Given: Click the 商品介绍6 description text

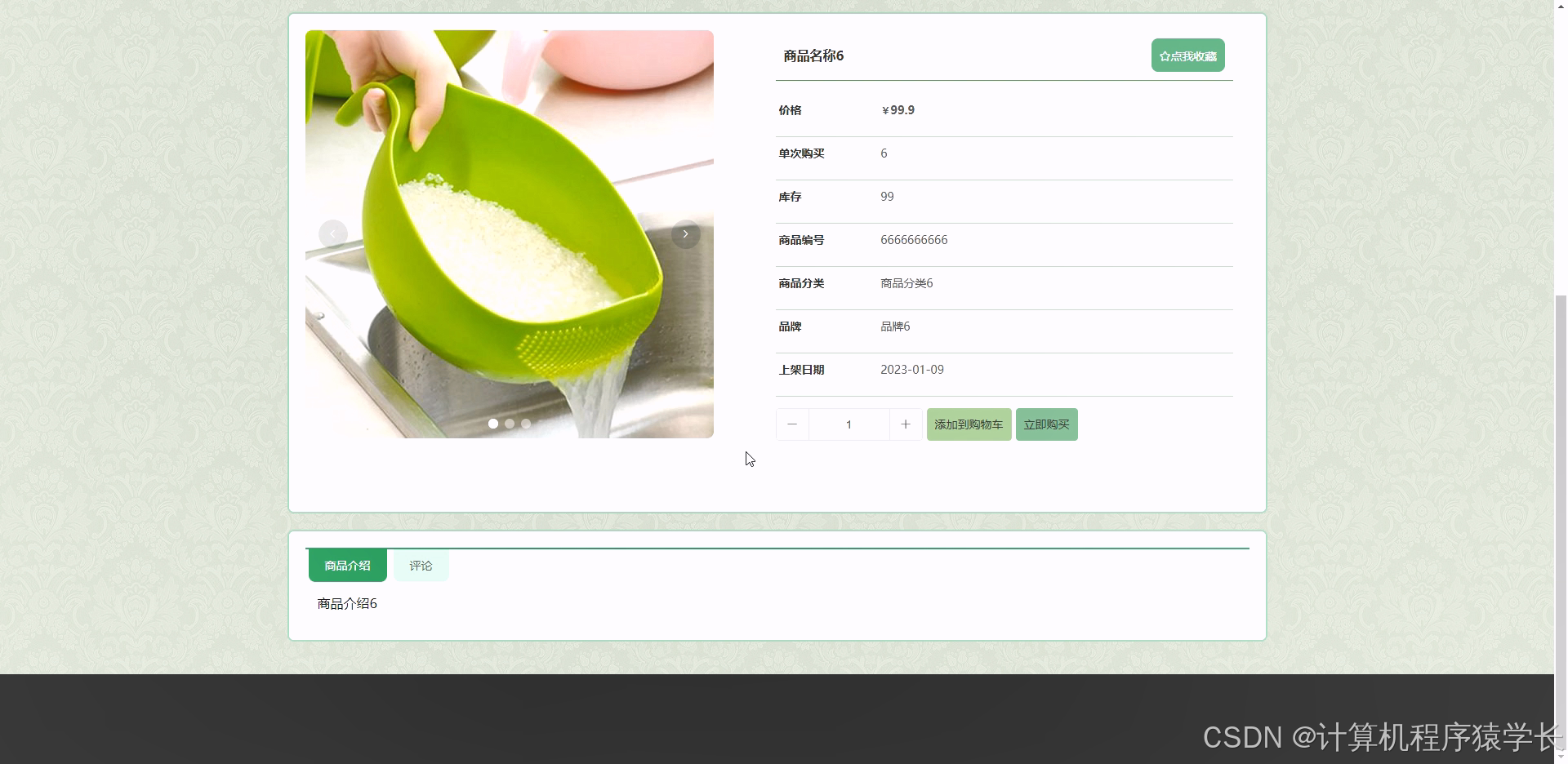Looking at the screenshot, I should click(346, 603).
